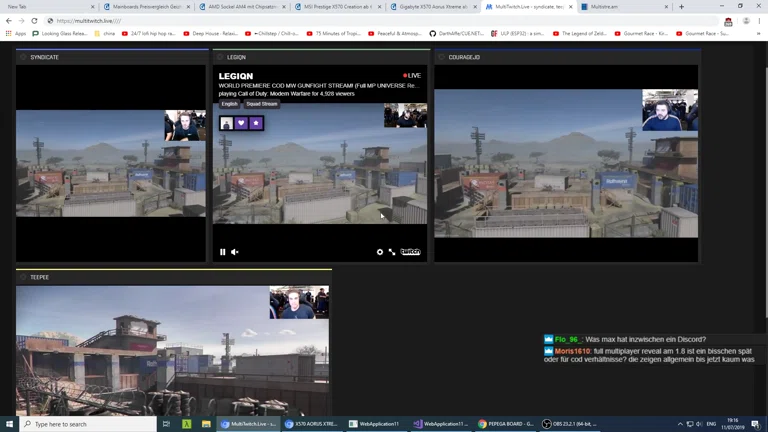Switch to Mainboards Preisvergleich tab
The image size is (768, 432).
(x=147, y=7)
